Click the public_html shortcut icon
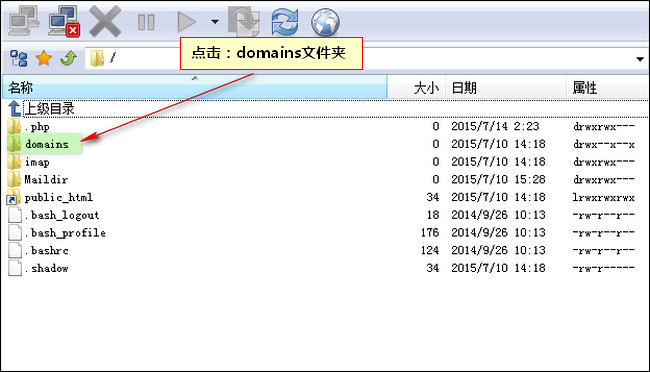Image resolution: width=650 pixels, height=372 pixels. point(14,198)
